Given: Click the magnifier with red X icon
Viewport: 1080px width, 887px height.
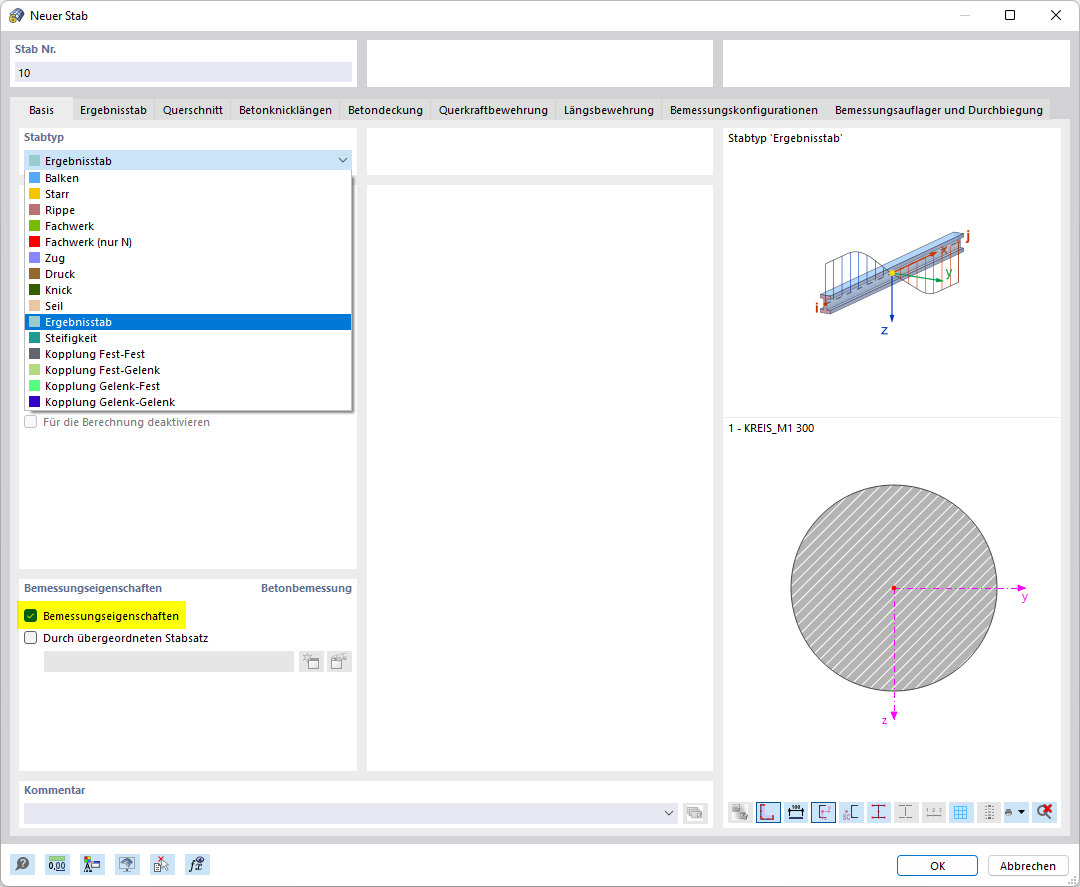Looking at the screenshot, I should 1044,812.
